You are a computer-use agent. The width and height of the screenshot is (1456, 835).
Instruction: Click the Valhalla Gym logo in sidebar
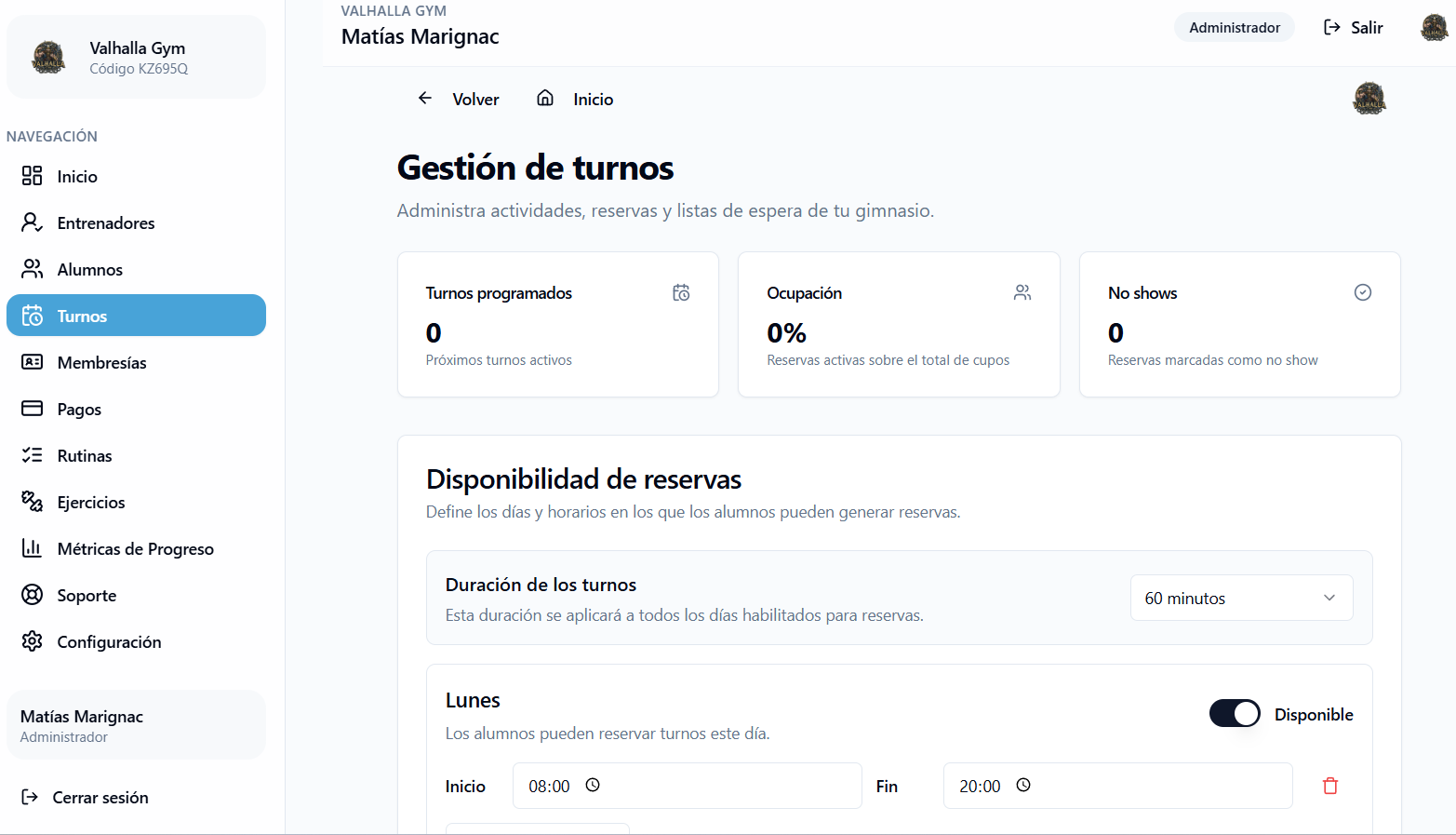pos(48,58)
